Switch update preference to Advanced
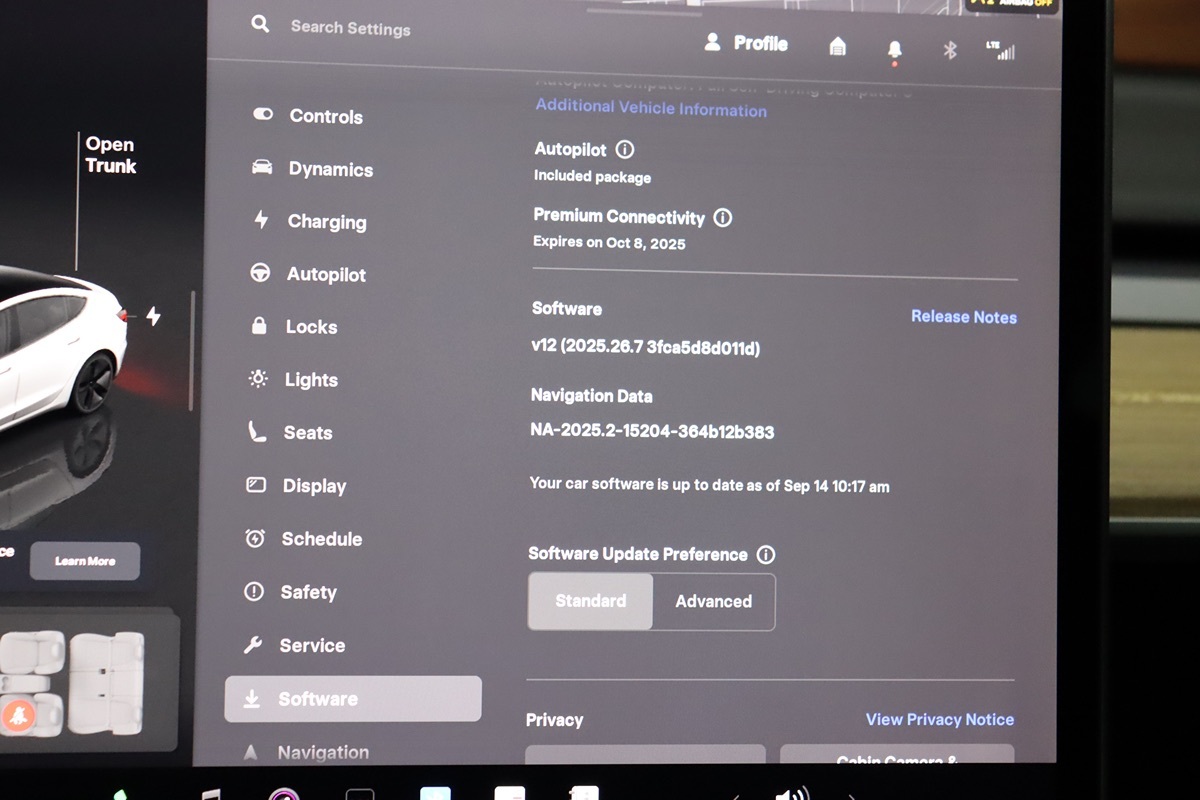This screenshot has width=1200, height=800. click(x=713, y=602)
